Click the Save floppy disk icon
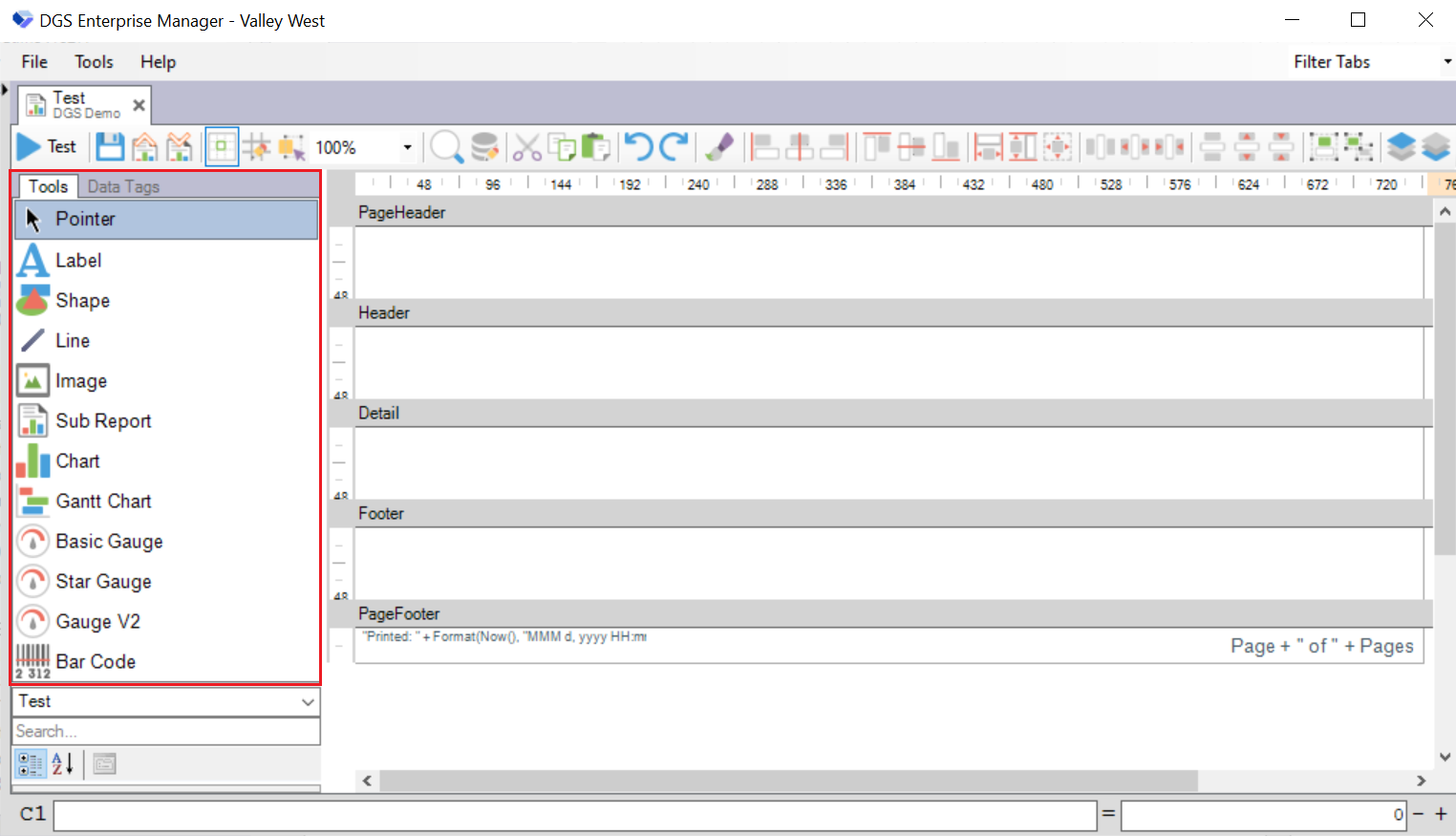The image size is (1456, 836). pos(110,147)
